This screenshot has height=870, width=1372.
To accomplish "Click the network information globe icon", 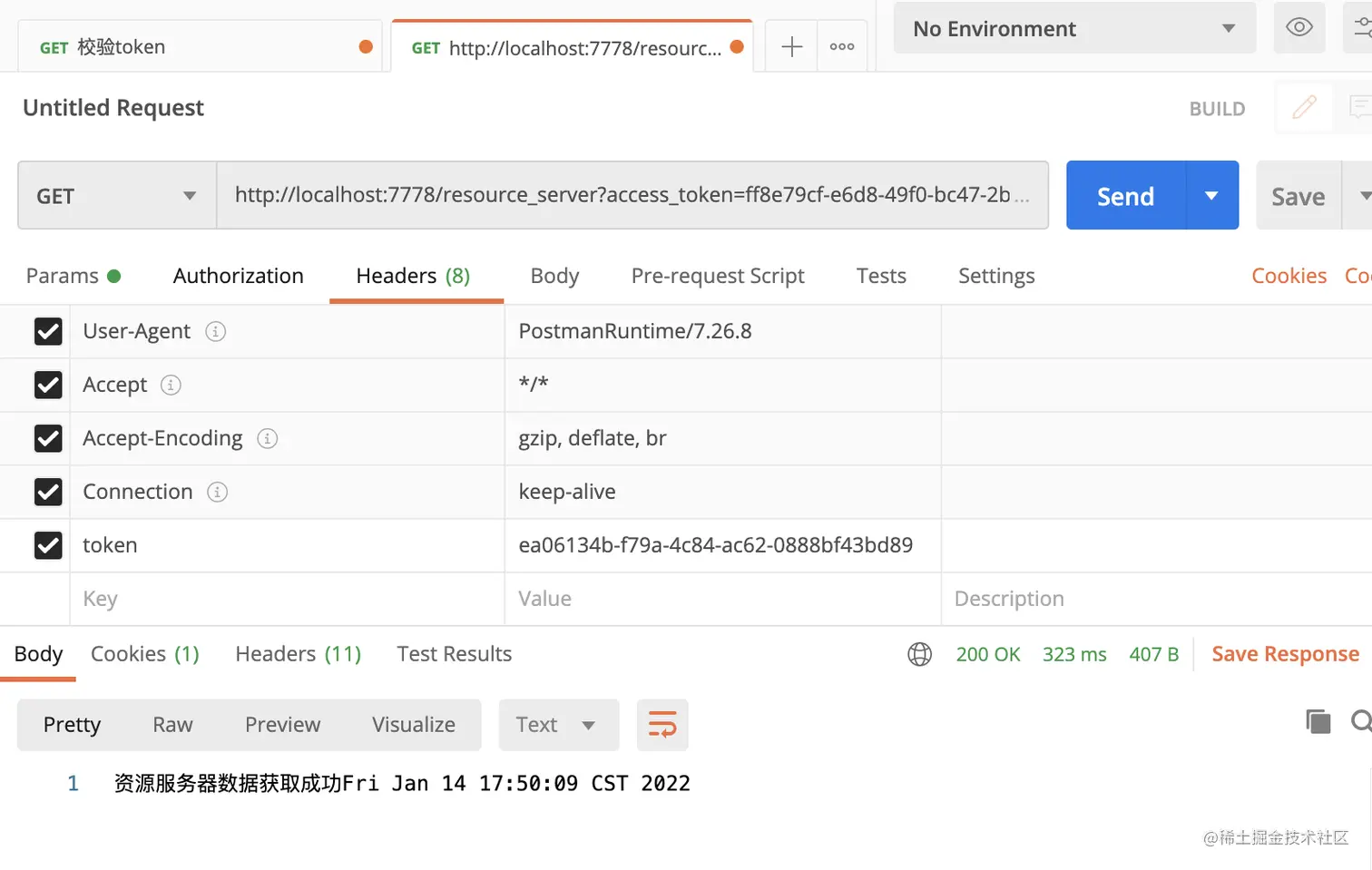I will pos(919,654).
